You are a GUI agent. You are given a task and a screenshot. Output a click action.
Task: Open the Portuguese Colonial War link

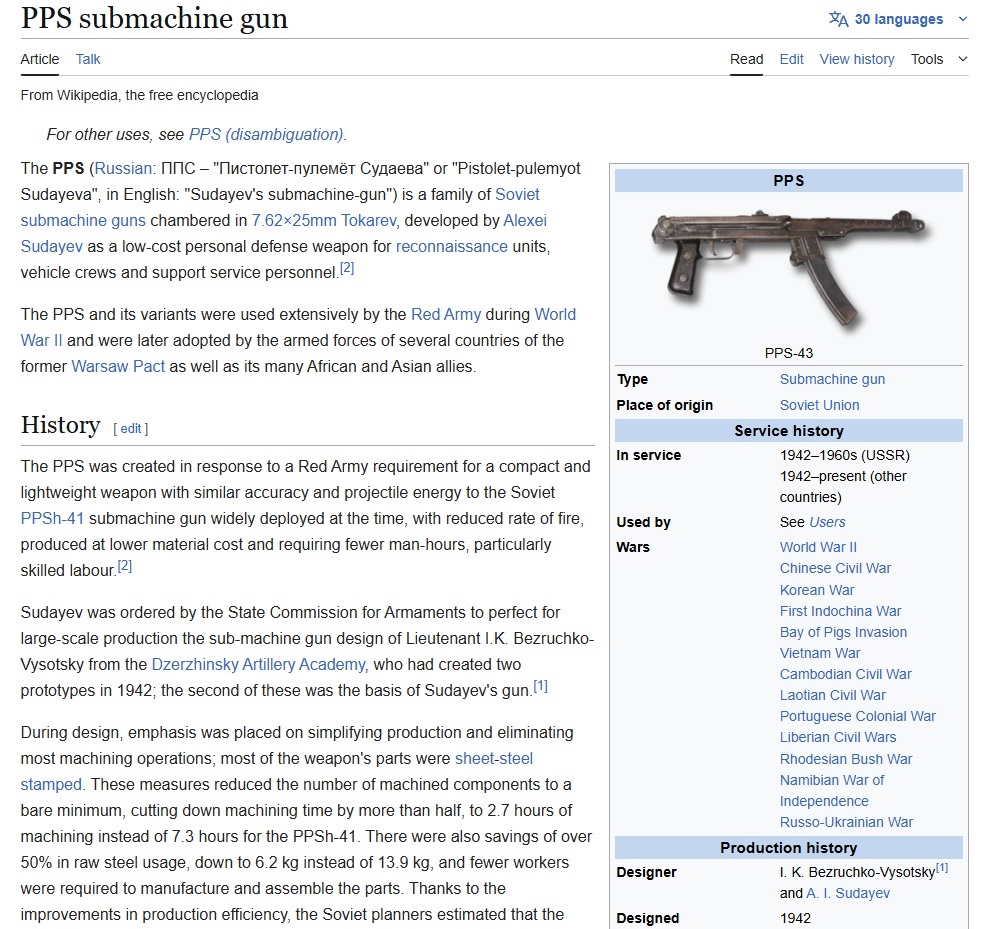pos(857,716)
